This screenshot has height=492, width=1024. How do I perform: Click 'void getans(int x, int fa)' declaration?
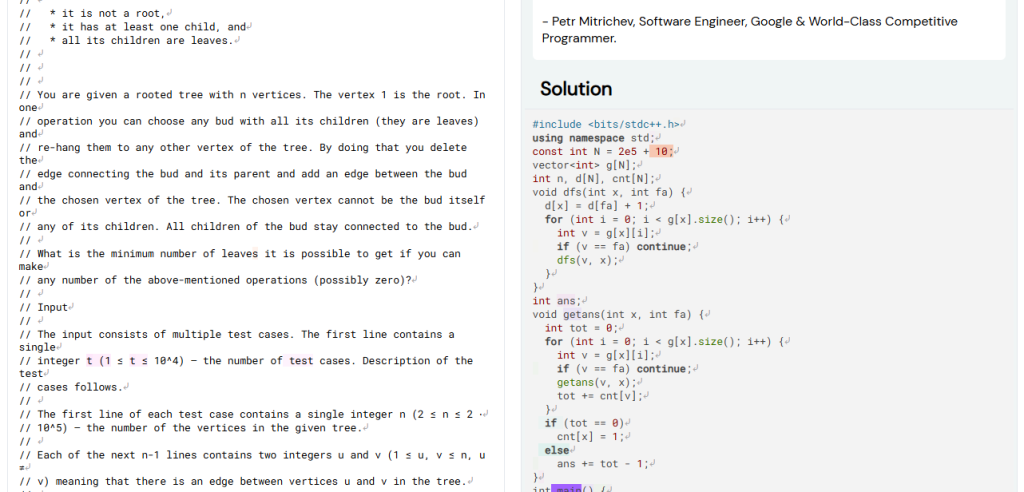[x=618, y=314]
